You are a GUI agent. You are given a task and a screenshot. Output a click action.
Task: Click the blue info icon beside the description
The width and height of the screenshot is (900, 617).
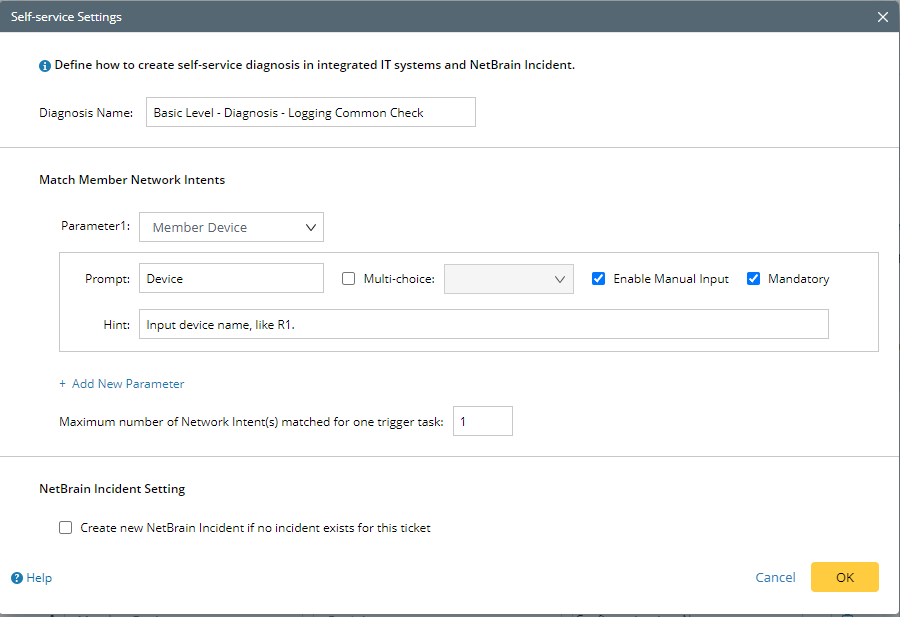(x=45, y=66)
